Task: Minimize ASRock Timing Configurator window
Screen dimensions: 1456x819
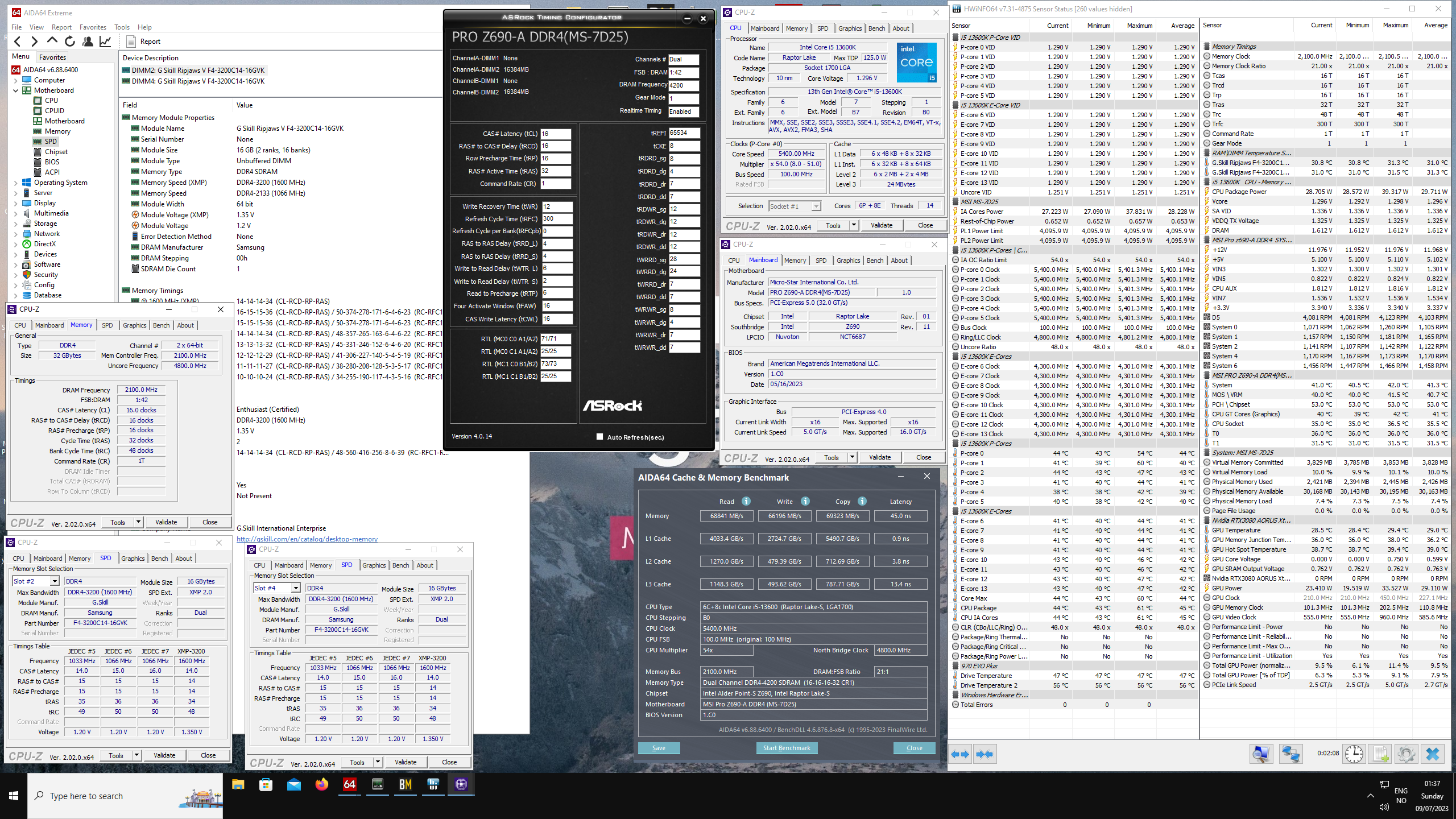Action: pyautogui.click(x=686, y=18)
